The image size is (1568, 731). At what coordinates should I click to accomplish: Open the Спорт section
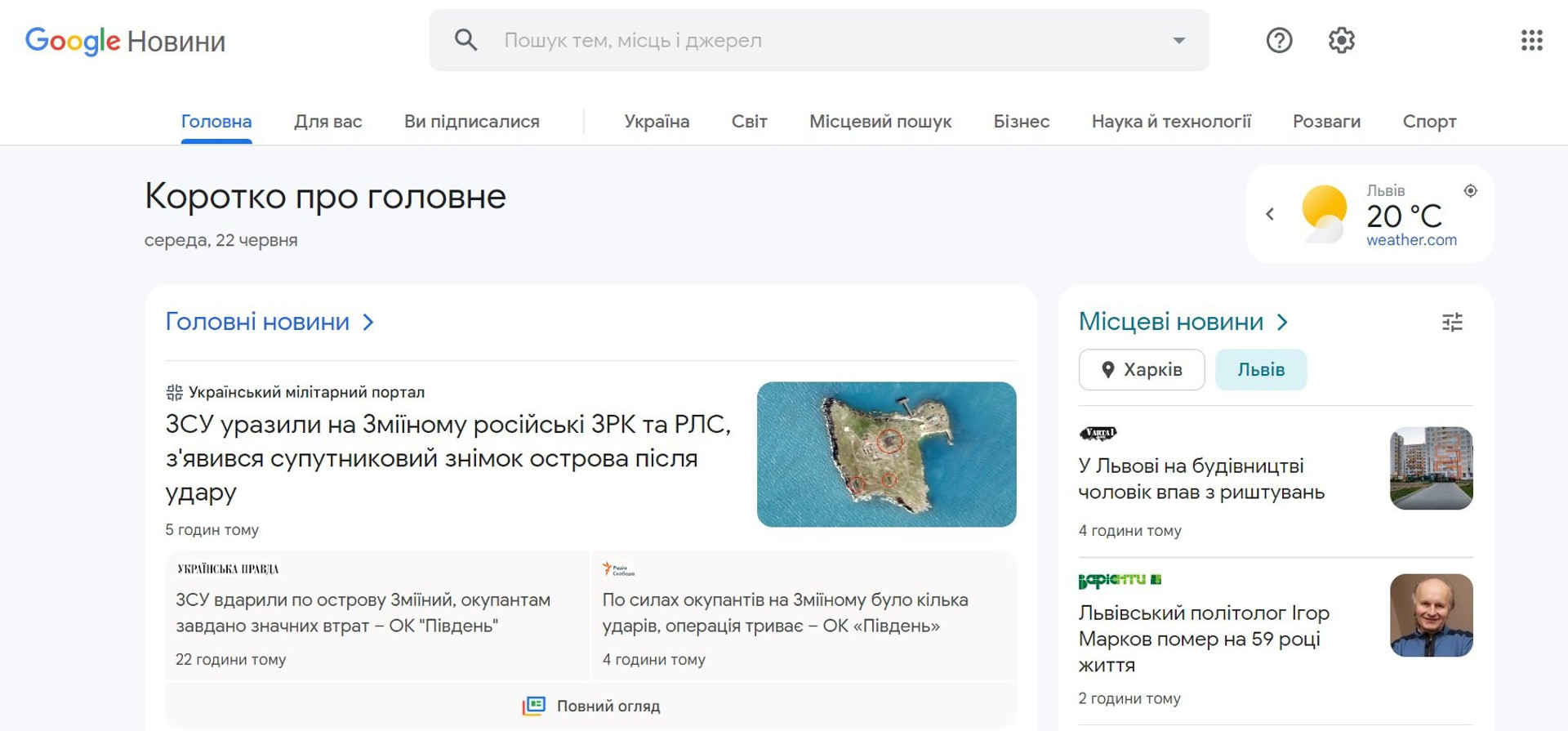click(1429, 122)
